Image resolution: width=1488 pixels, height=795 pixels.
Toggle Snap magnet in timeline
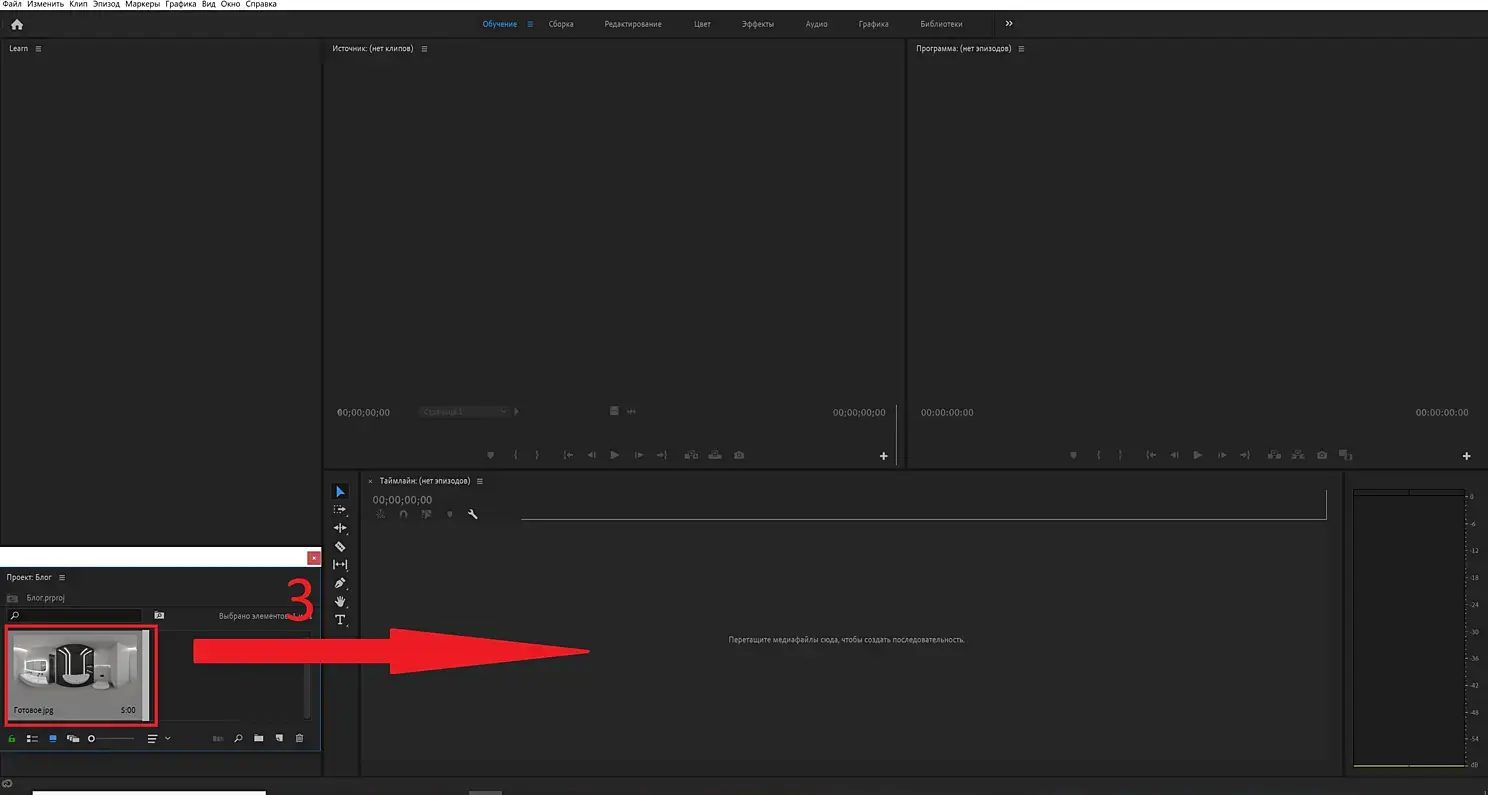[x=403, y=514]
